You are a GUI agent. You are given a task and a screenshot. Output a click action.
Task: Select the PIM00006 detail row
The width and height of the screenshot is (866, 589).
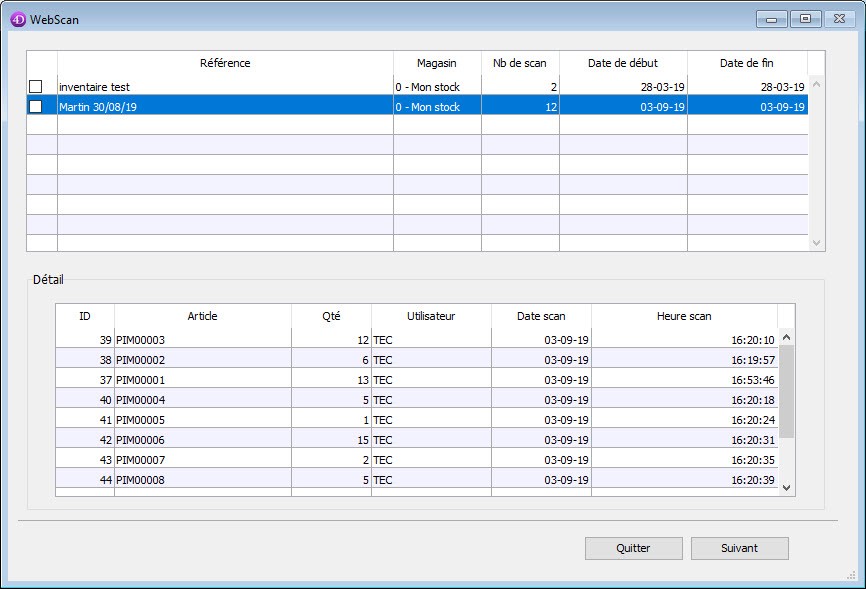[202, 440]
